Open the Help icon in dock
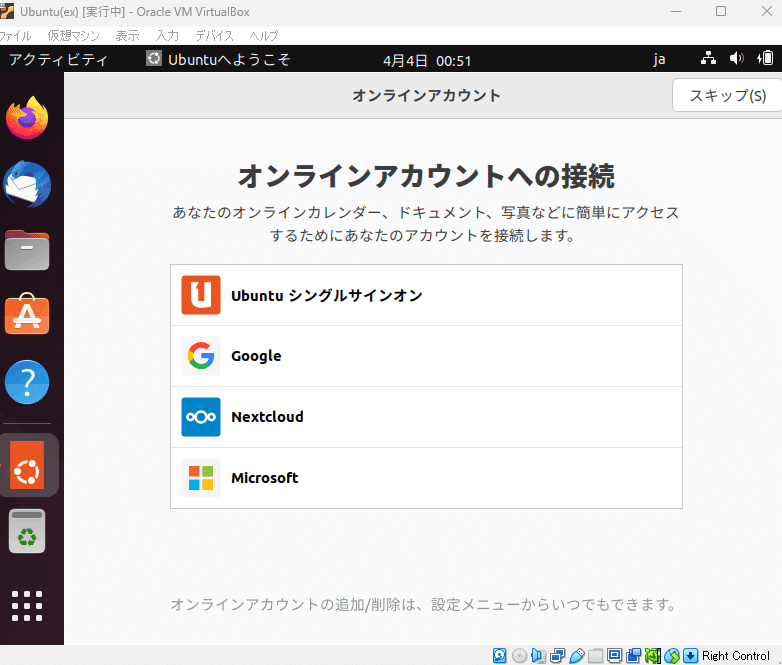Viewport: 782px width, 665px height. 27,382
